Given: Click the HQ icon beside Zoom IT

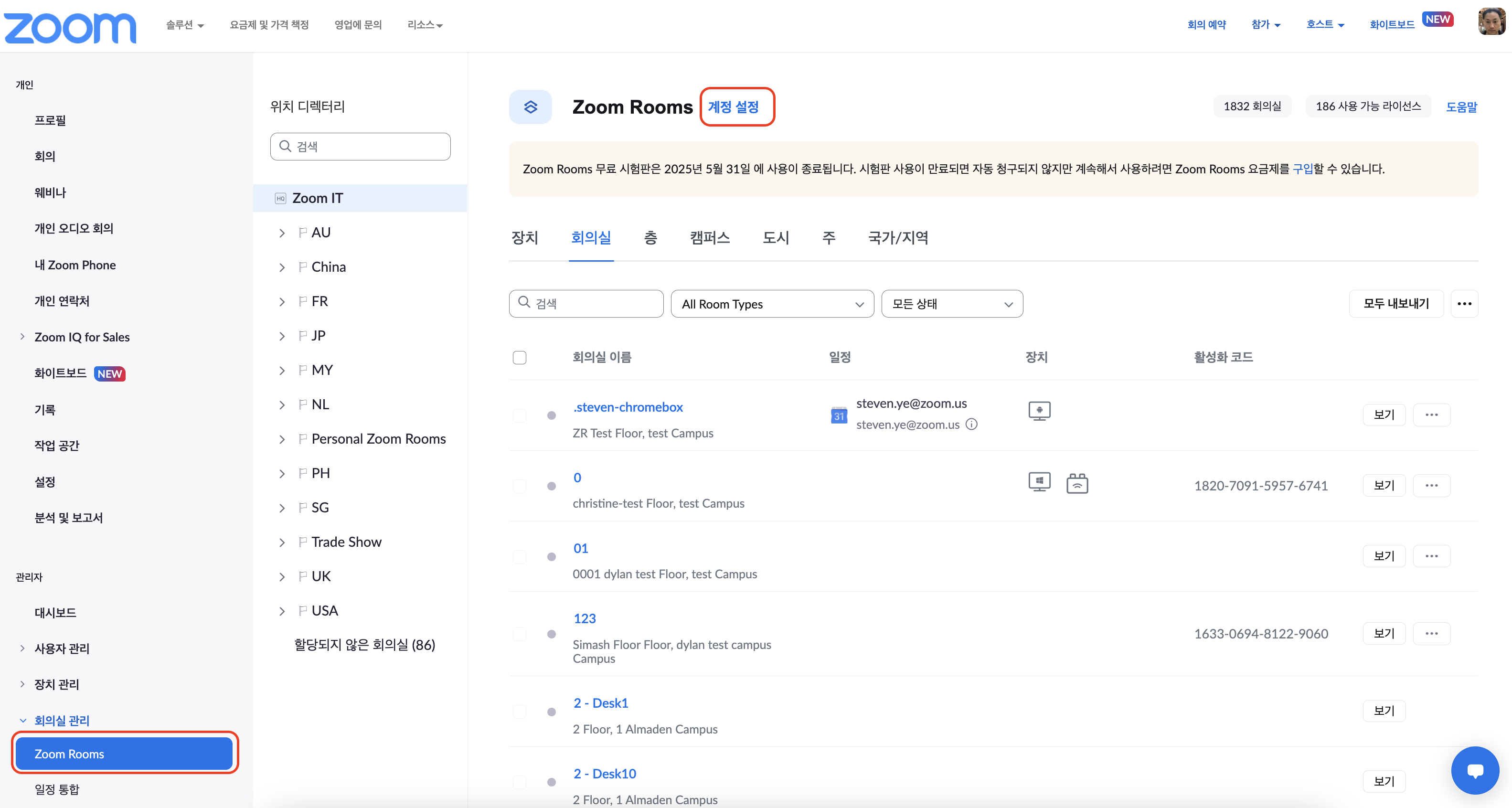Looking at the screenshot, I should tap(280, 198).
